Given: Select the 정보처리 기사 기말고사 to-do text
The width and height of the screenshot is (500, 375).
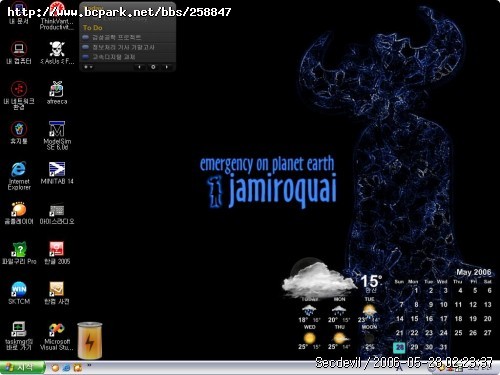Looking at the screenshot, I should (123, 47).
